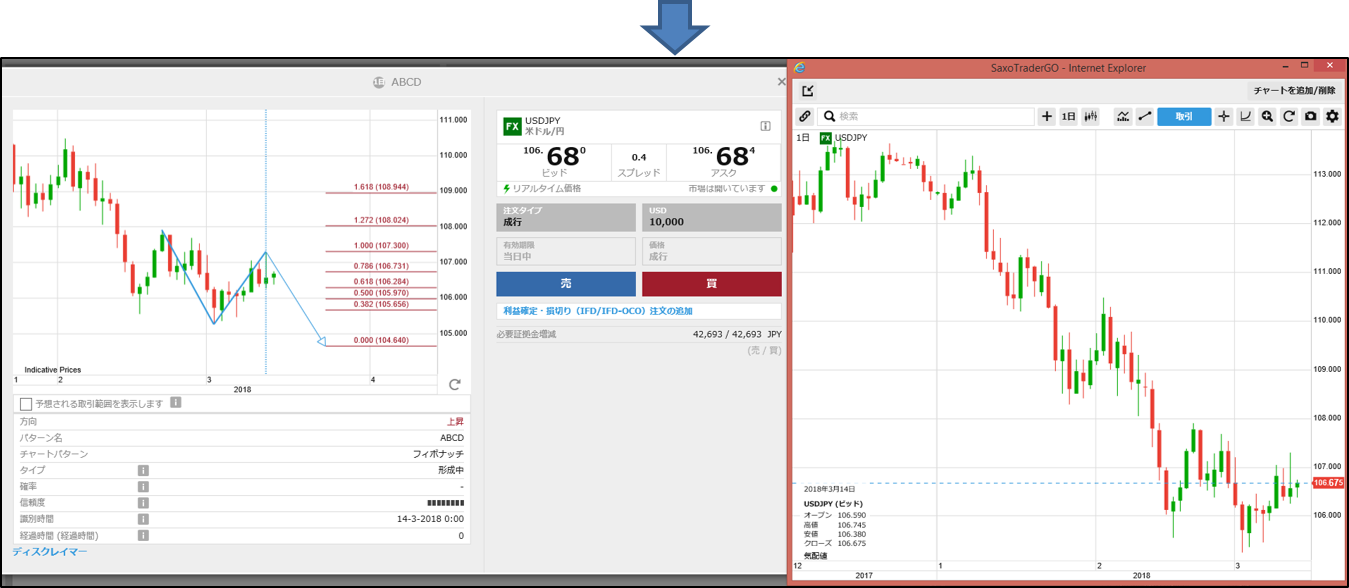Click the フィボナッチ chart pattern value
This screenshot has height=588, width=1349.
click(439, 454)
